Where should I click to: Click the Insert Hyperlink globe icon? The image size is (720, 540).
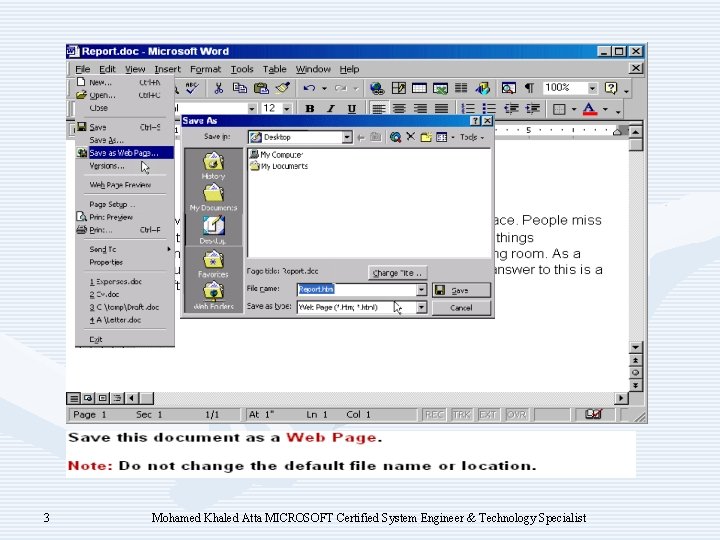(377, 88)
